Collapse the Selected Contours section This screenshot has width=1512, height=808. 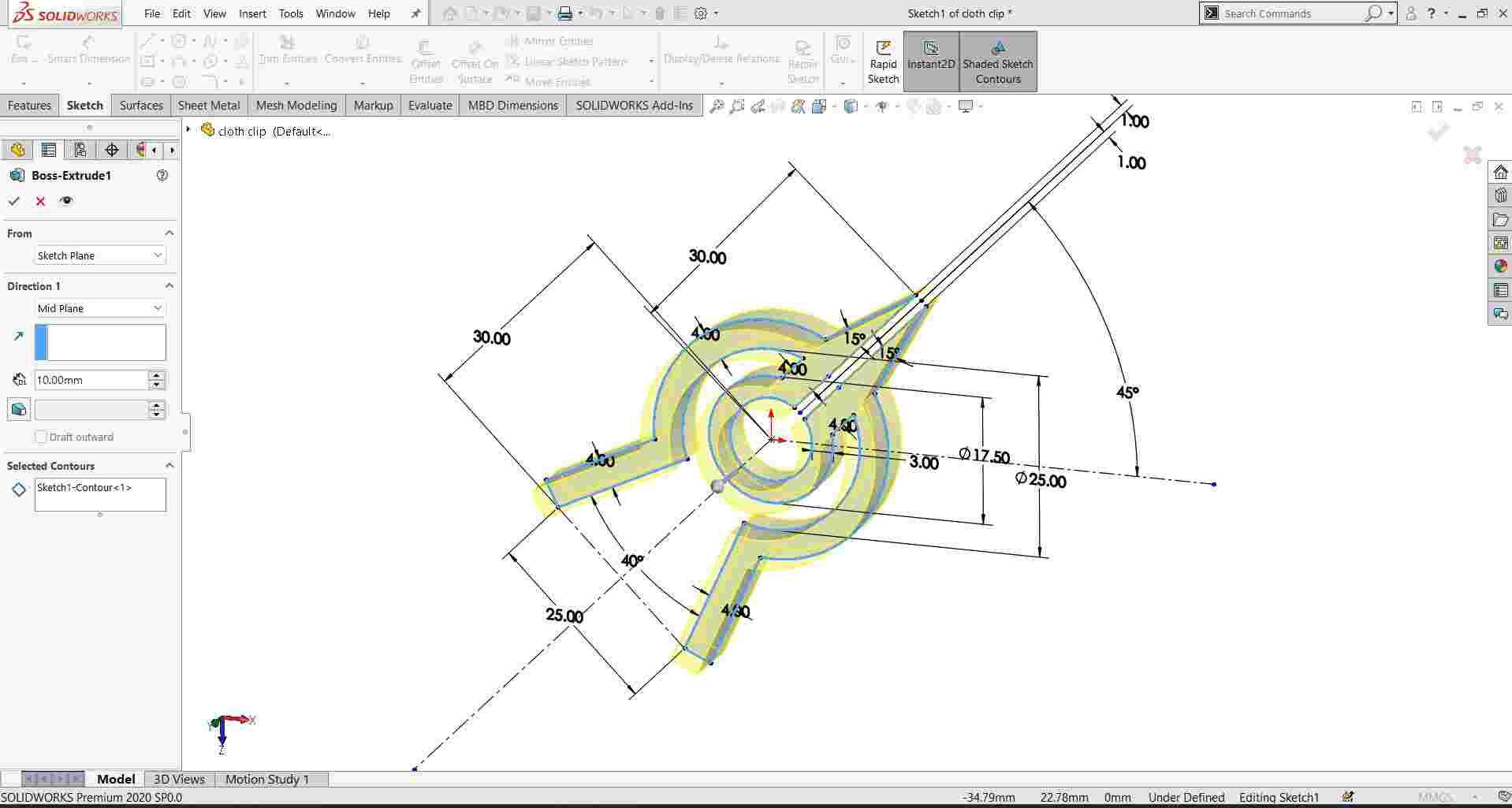(169, 466)
